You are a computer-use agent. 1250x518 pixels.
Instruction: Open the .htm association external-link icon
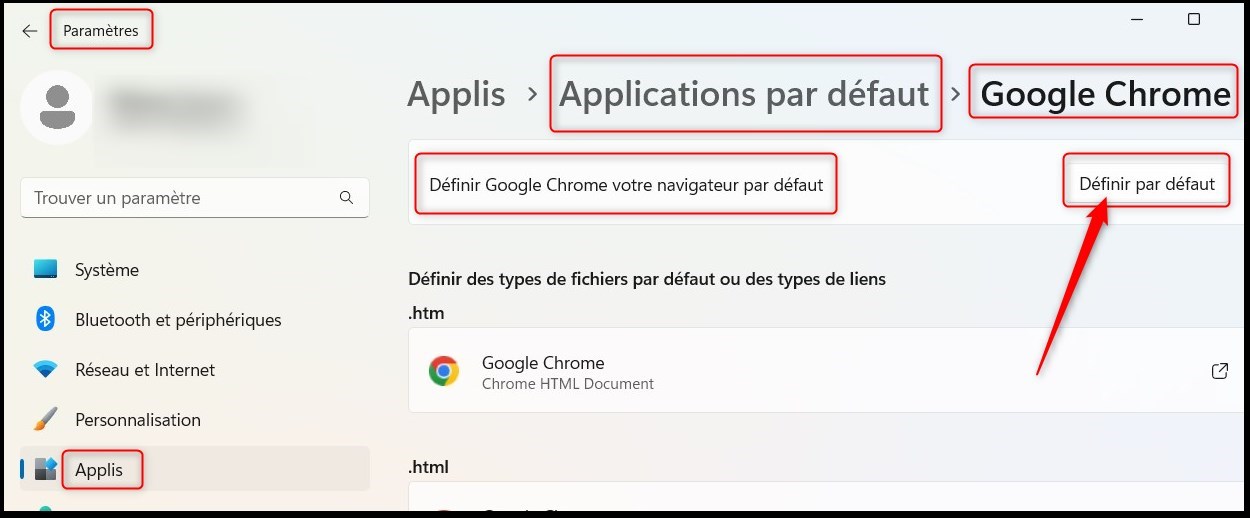(x=1219, y=371)
